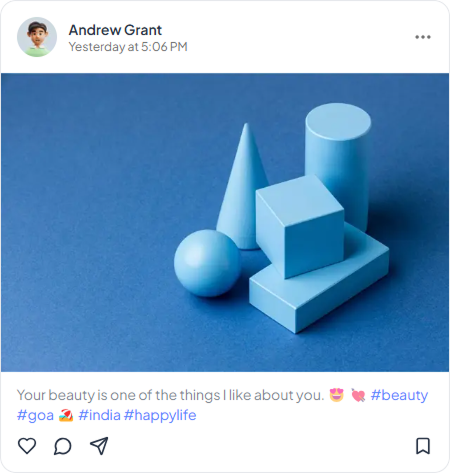This screenshot has height=473, width=450.
Task: Save the post with the bookmark icon
Action: coord(423,446)
